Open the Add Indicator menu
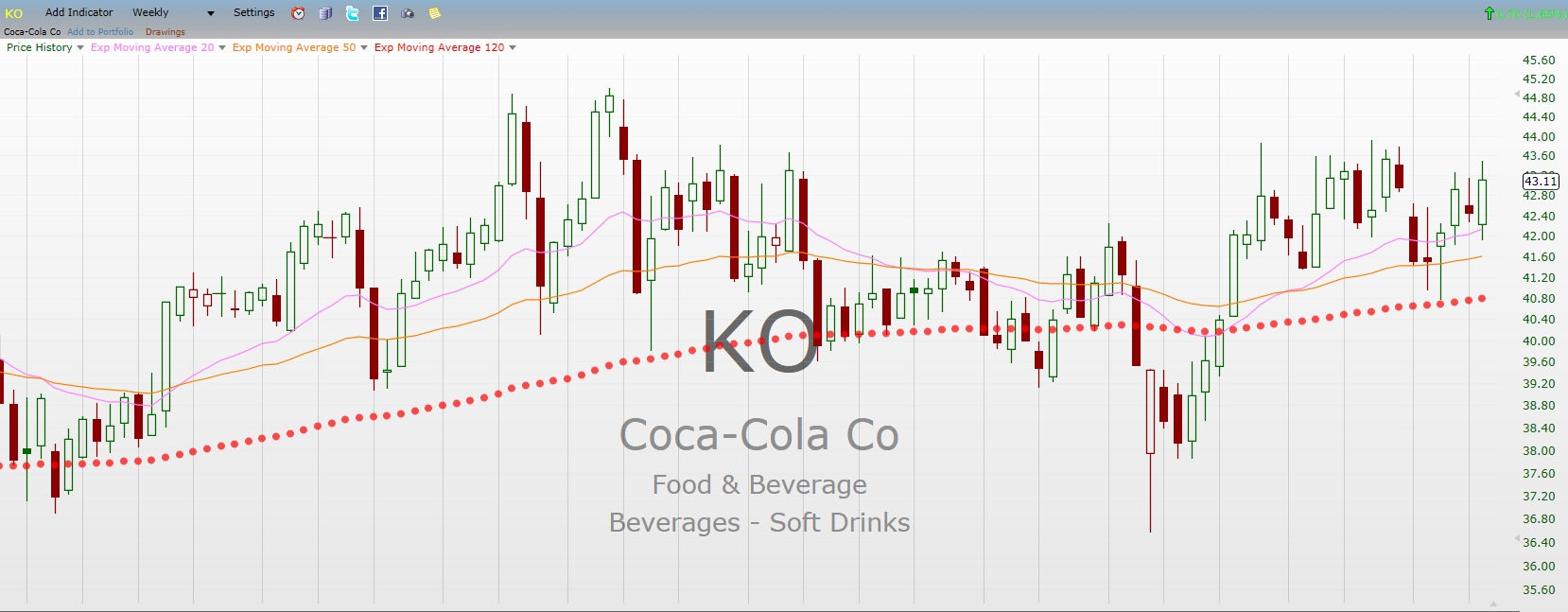This screenshot has height=612, width=1568. tap(78, 12)
